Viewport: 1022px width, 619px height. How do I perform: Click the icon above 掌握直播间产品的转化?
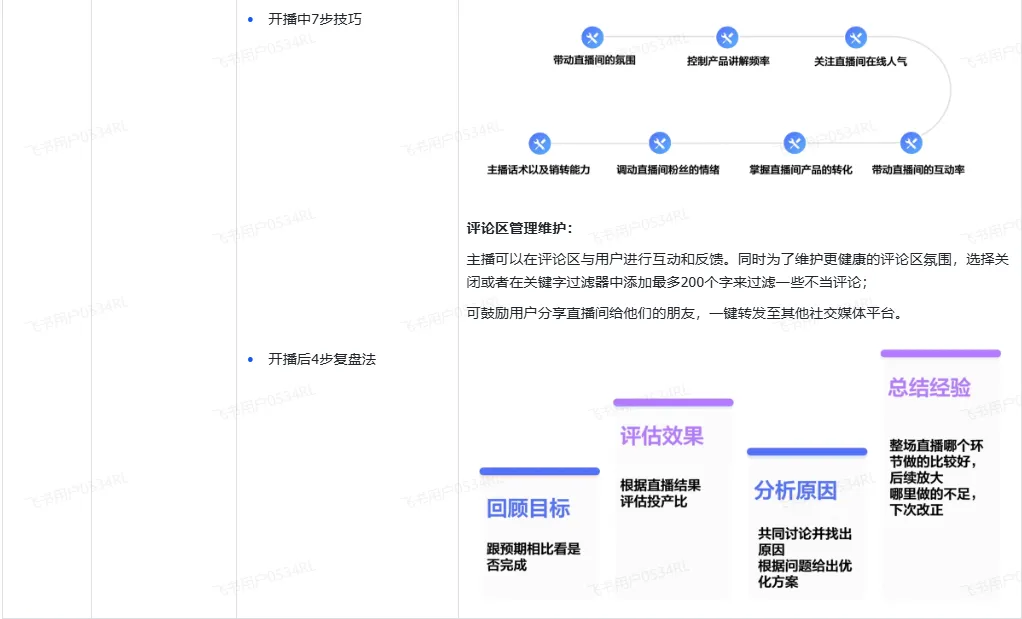(794, 143)
